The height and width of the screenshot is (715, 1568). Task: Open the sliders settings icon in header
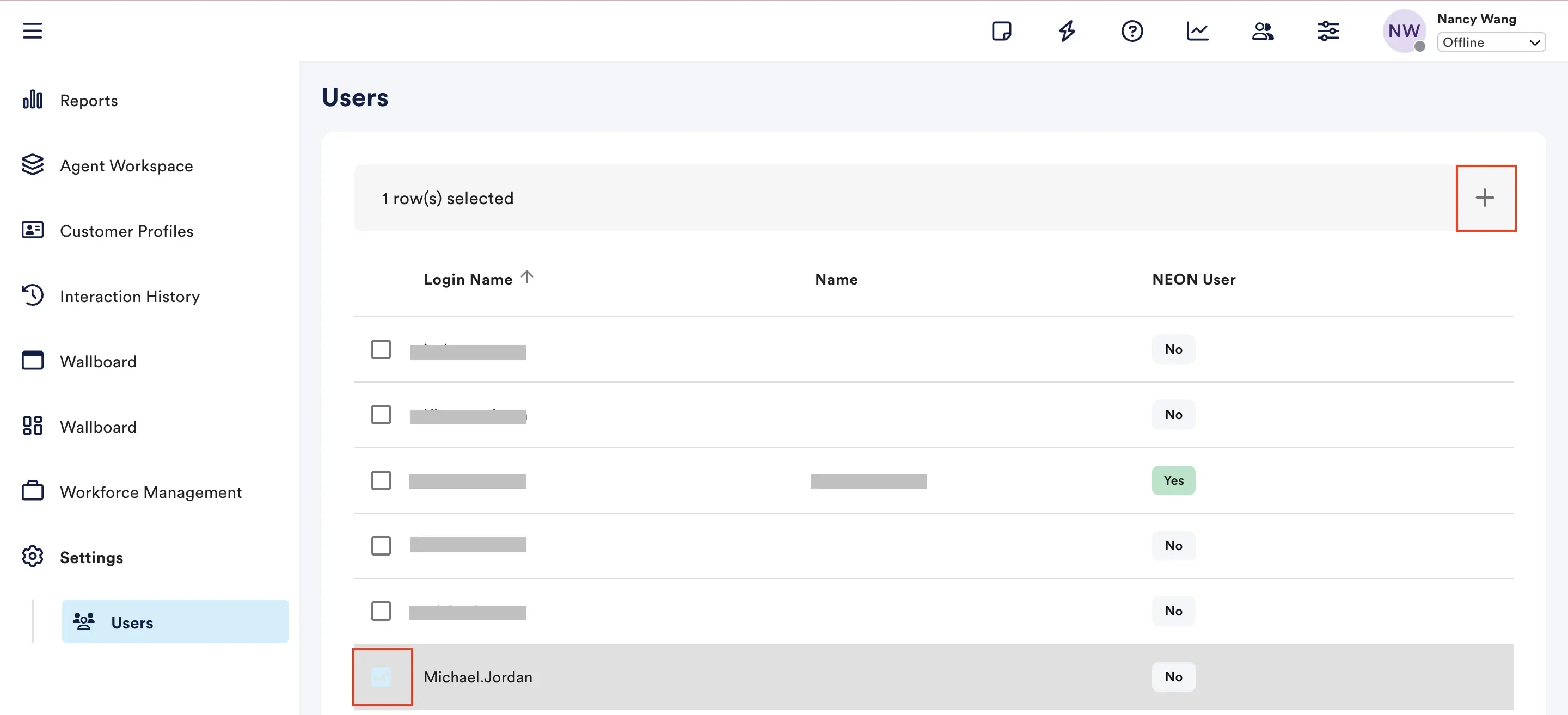coord(1327,30)
